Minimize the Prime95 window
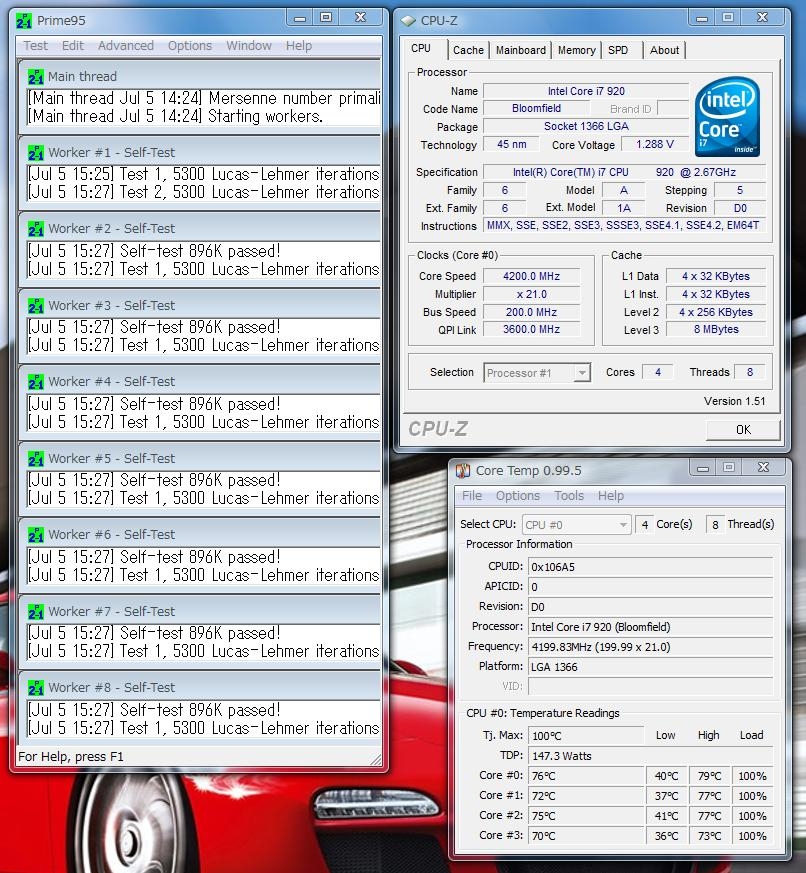 click(300, 17)
